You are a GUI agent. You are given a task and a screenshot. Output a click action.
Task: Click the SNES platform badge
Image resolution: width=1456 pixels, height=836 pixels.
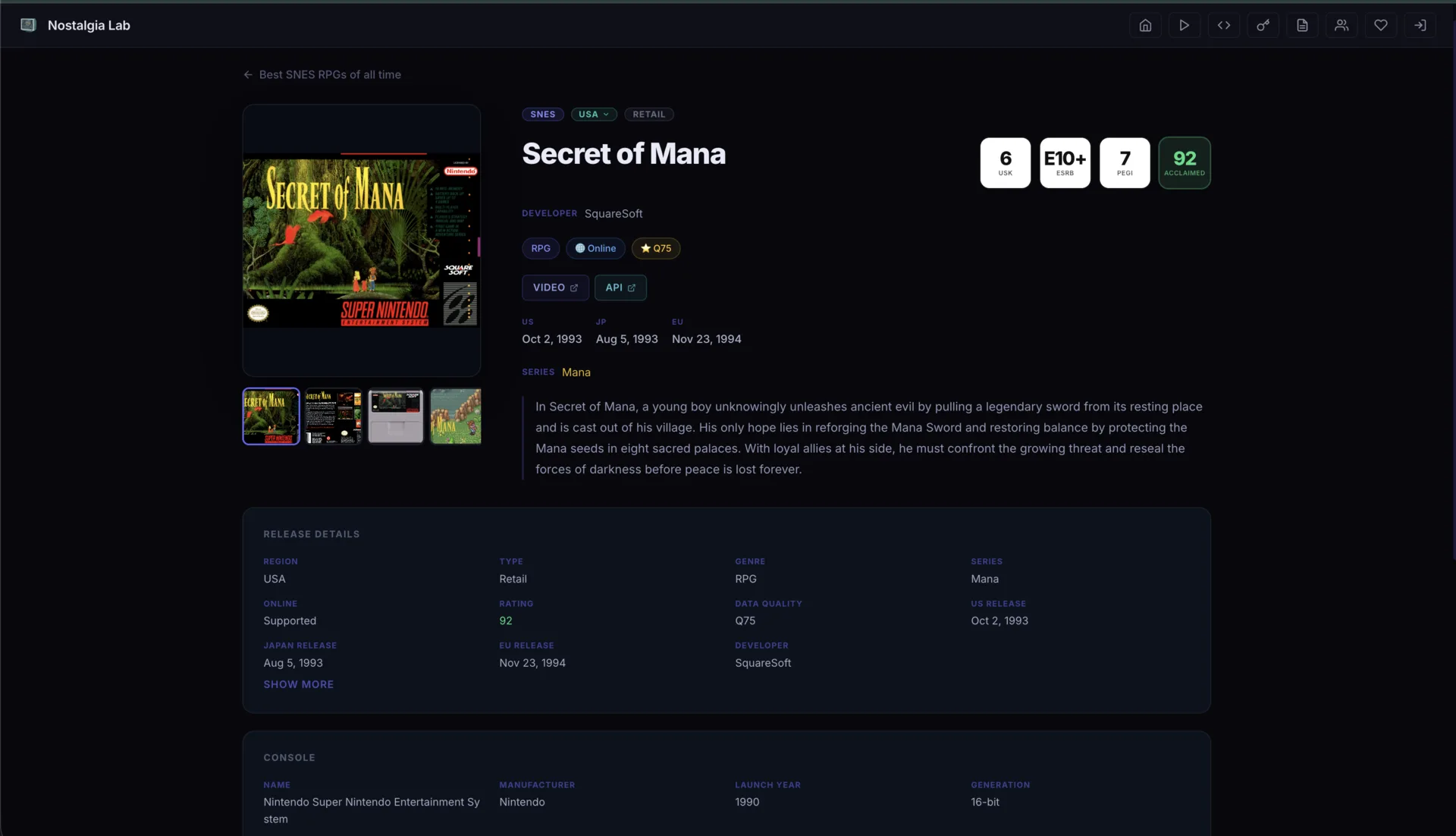(543, 115)
